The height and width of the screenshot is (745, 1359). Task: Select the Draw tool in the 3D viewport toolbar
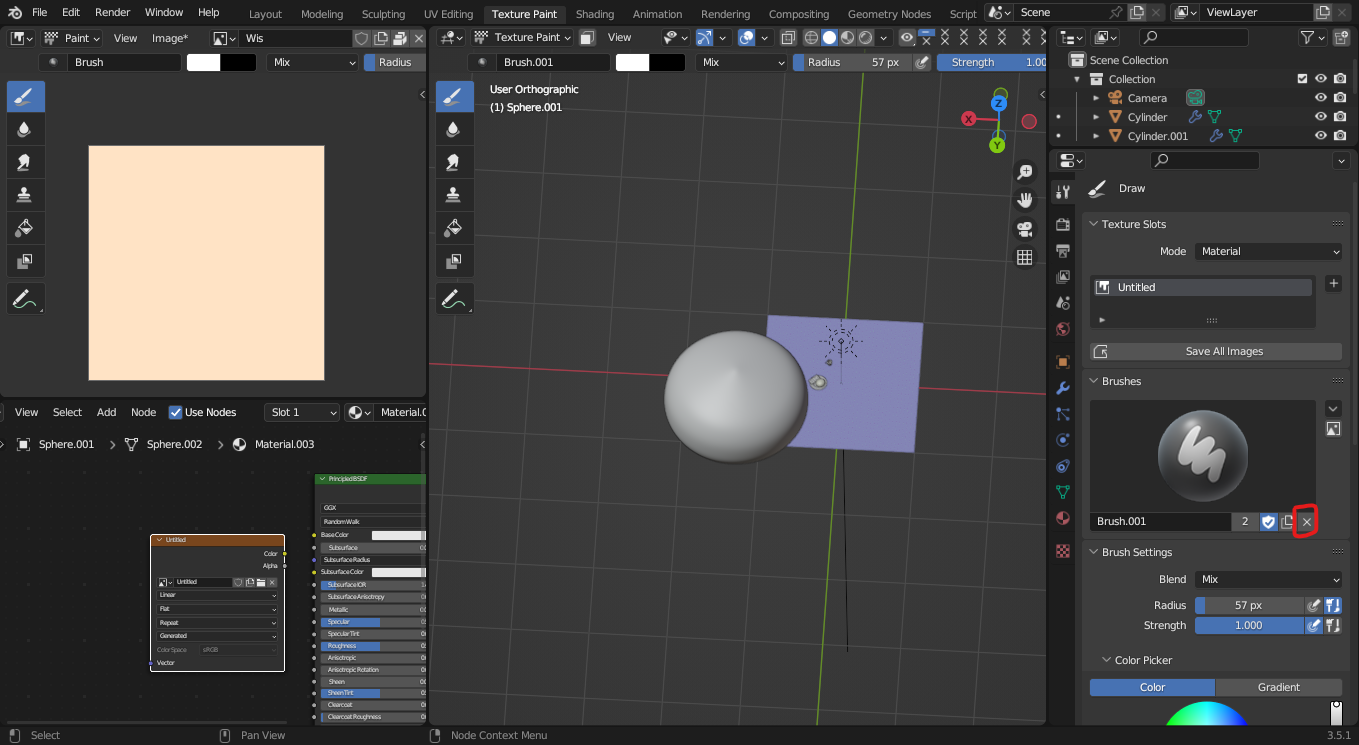[453, 97]
